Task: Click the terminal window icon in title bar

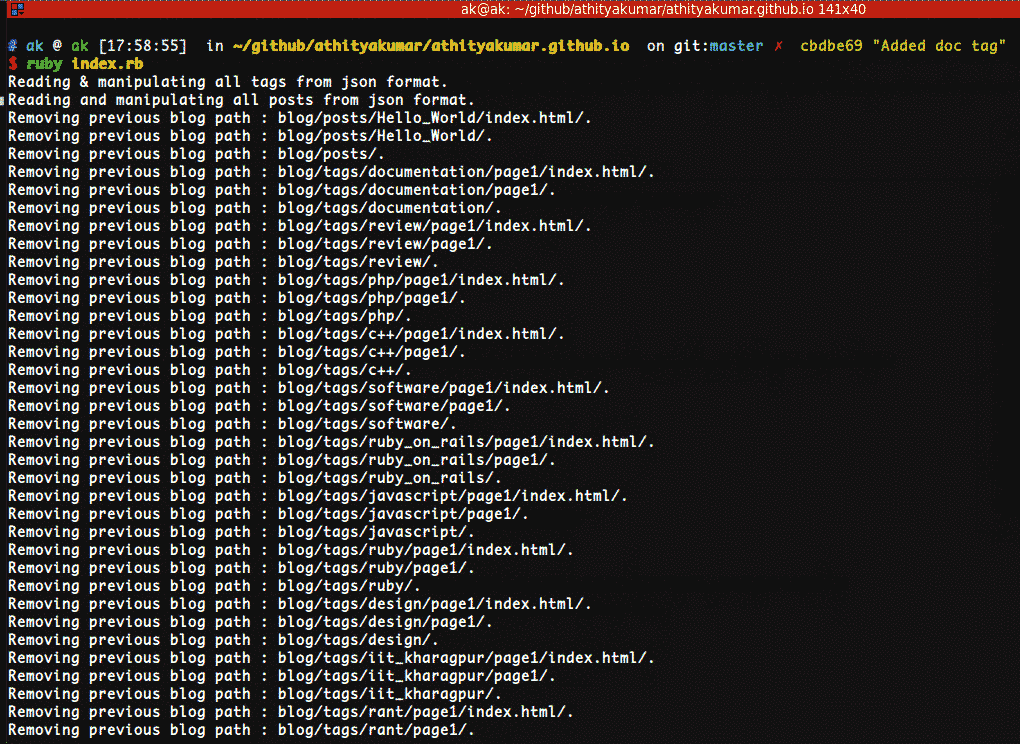Action: [x=17, y=9]
